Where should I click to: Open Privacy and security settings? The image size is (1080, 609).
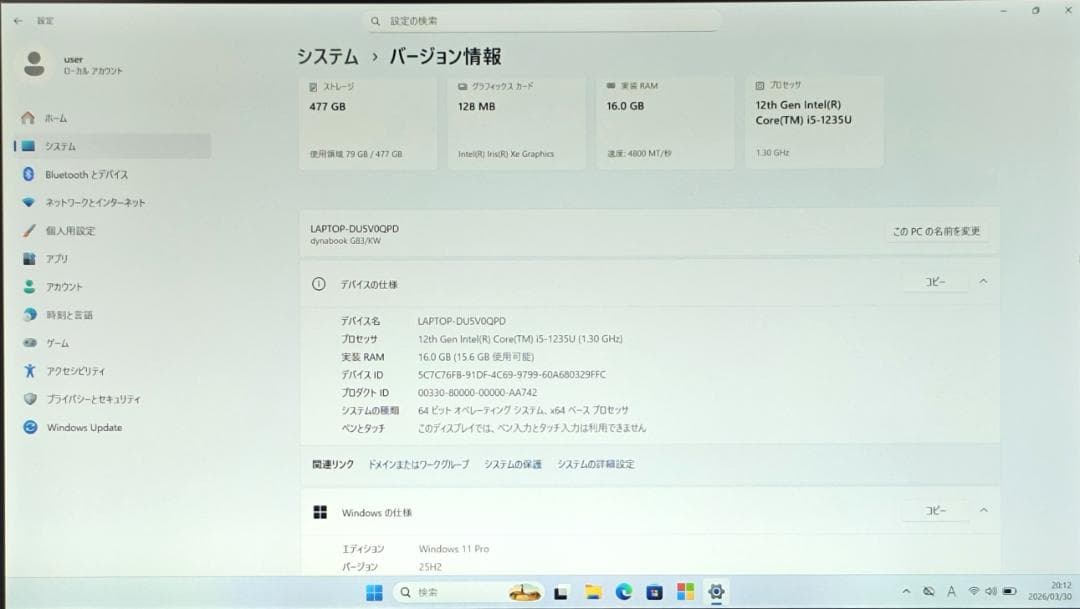[x=112, y=400]
